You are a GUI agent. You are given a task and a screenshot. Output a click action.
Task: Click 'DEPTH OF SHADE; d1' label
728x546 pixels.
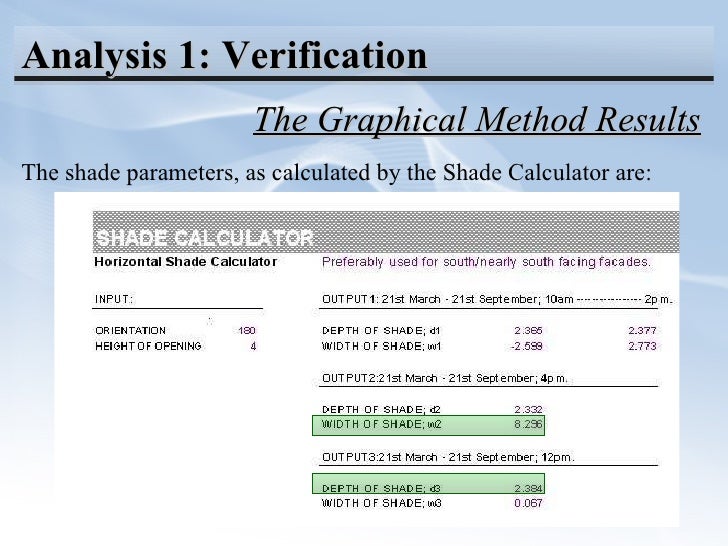381,331
